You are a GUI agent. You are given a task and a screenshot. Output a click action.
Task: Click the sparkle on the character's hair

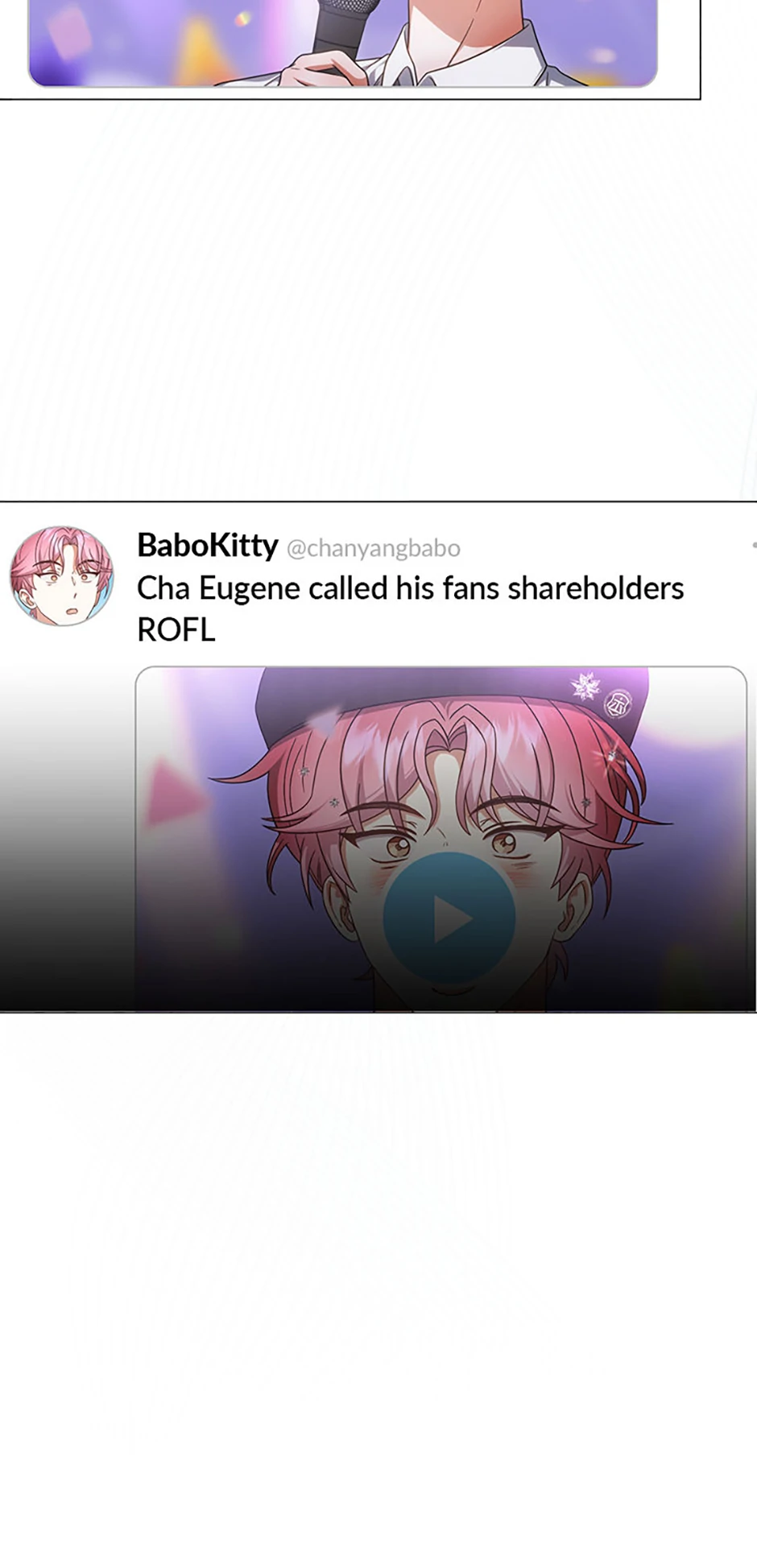click(x=612, y=755)
